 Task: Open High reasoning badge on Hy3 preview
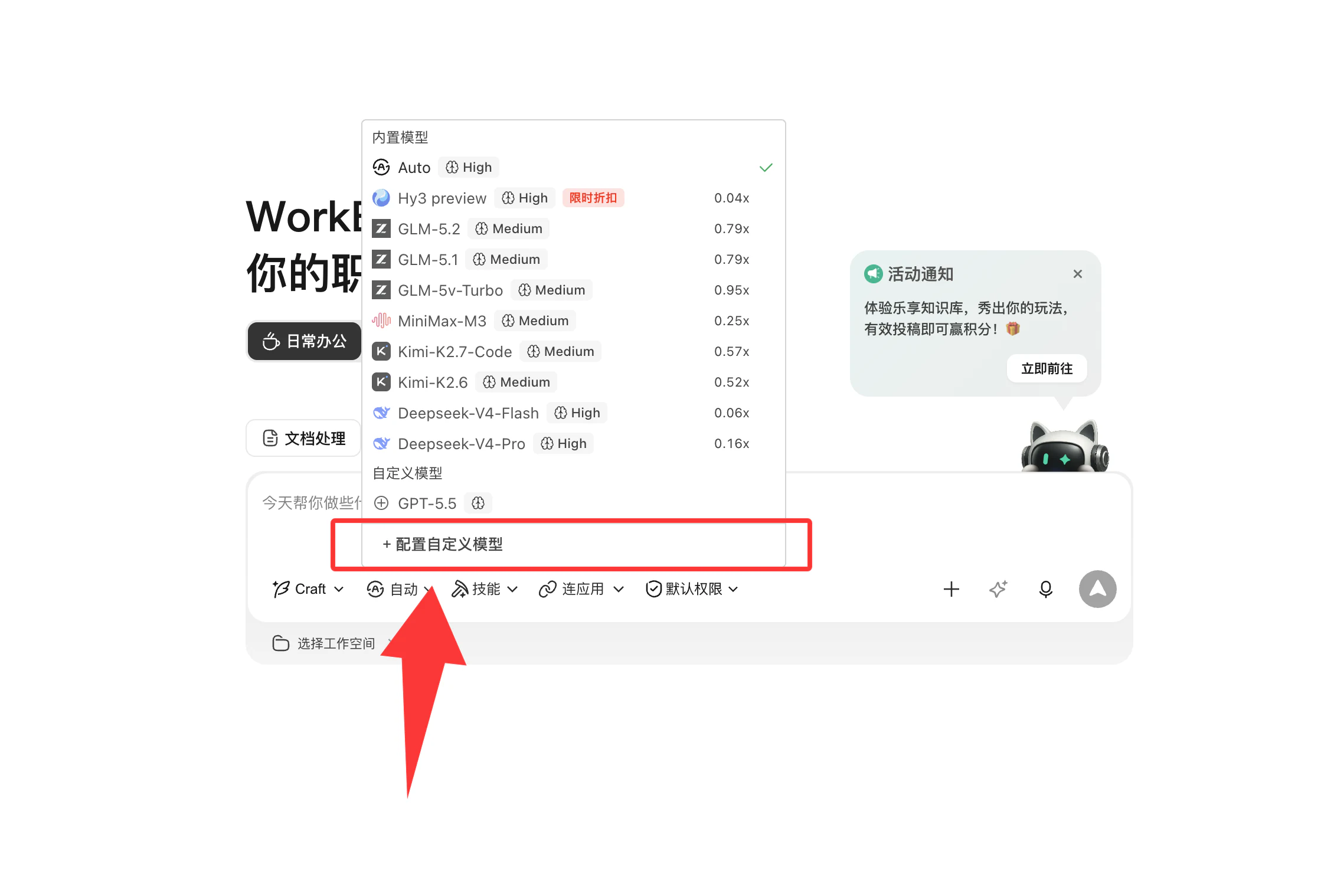525,198
